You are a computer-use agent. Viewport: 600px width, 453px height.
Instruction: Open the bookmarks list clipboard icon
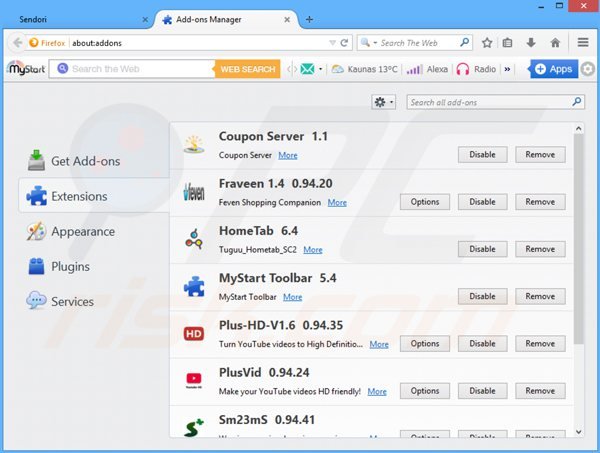point(507,43)
